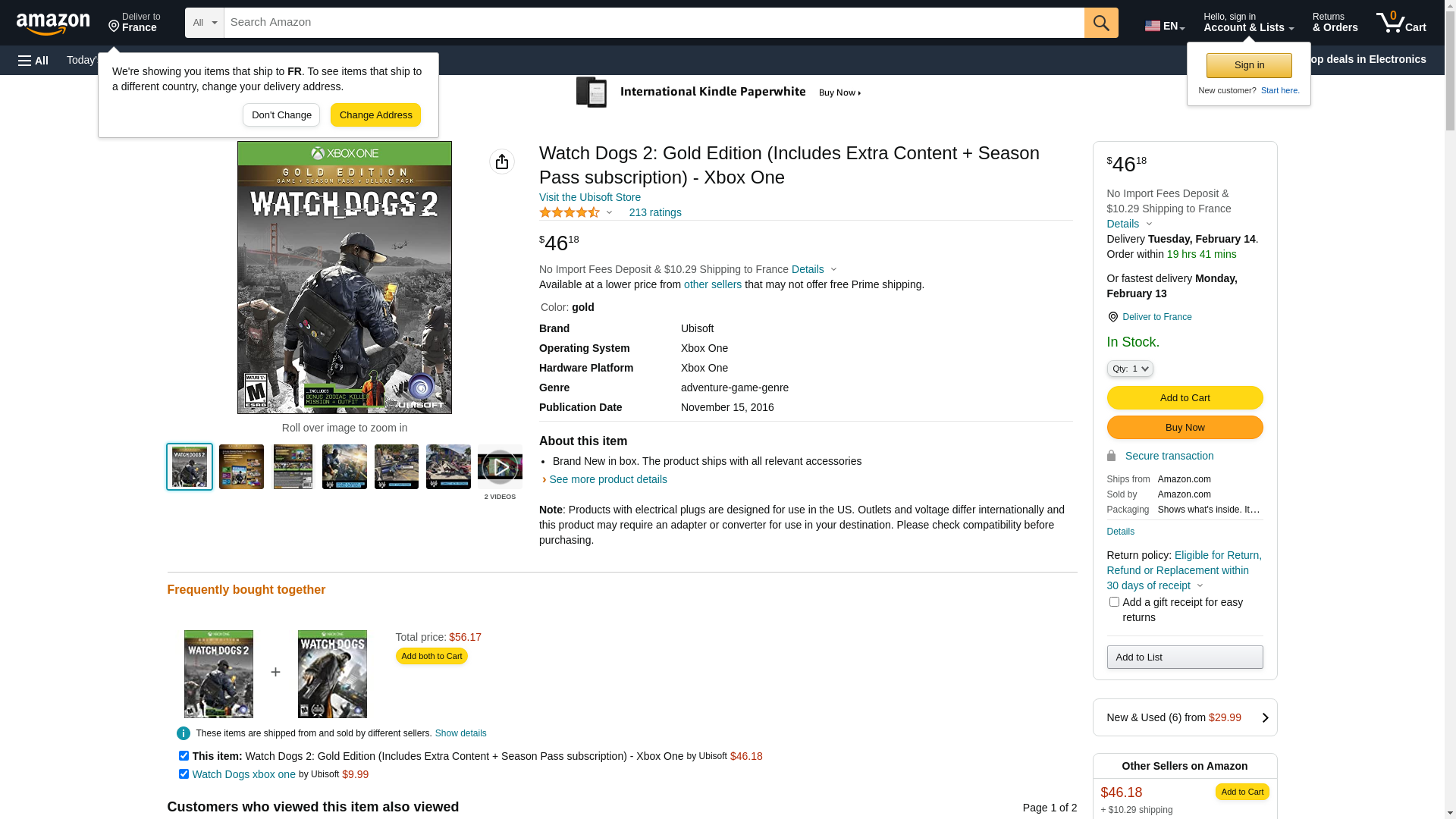This screenshot has width=1456, height=819.
Task: Toggle the gift receipt checkbox
Action: point(1114,602)
